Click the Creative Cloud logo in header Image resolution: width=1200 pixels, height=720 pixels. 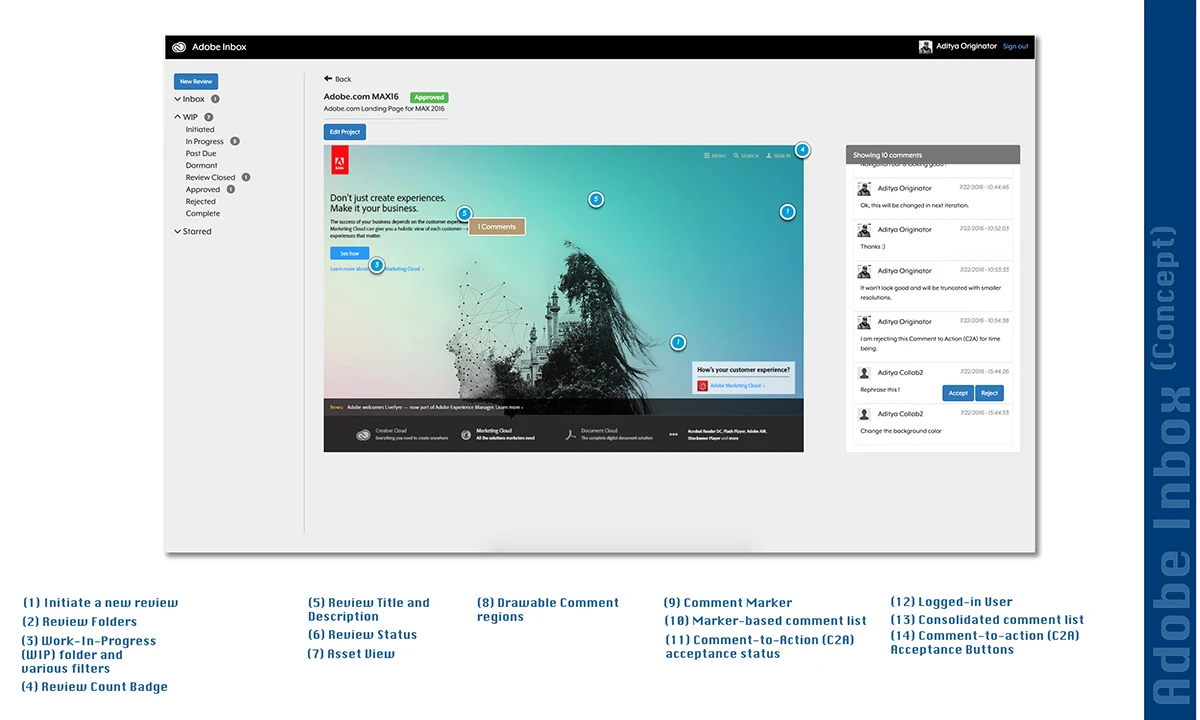pos(179,47)
